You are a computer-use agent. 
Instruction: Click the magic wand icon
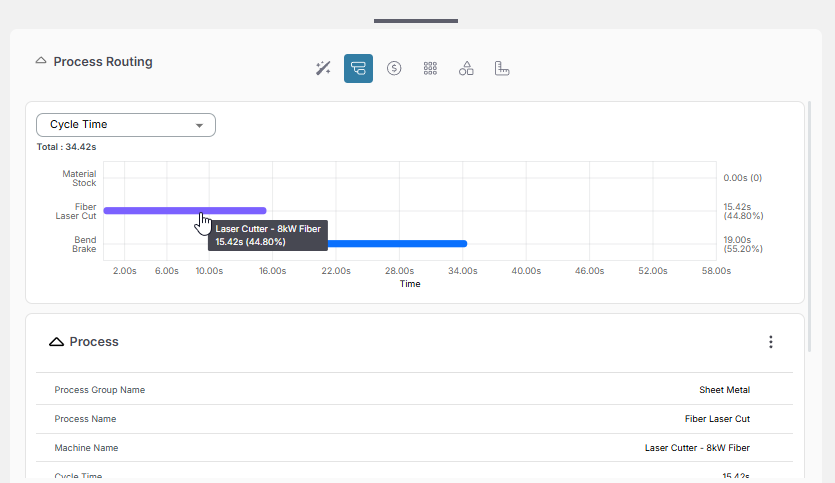[323, 68]
